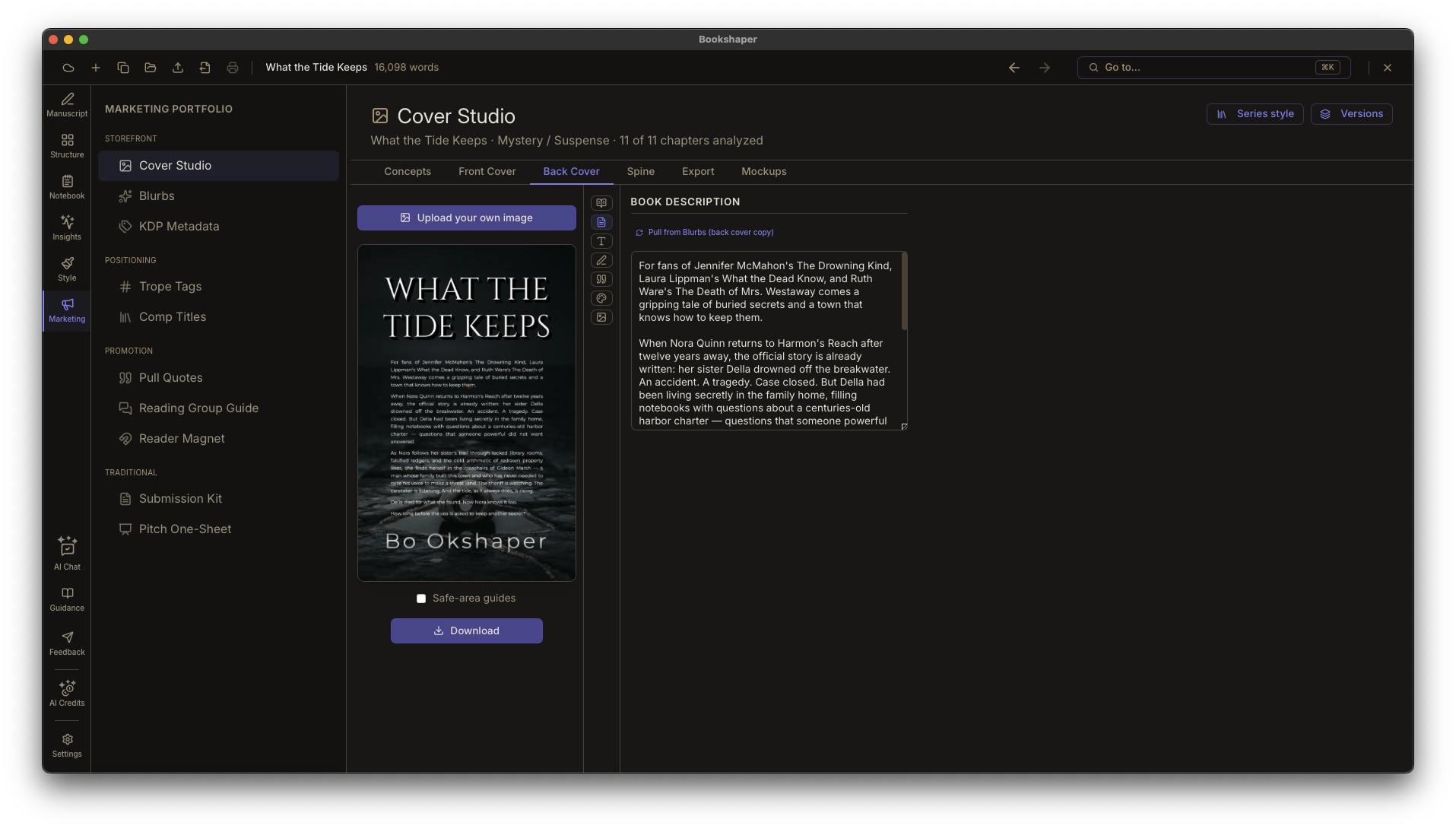The image size is (1456, 829).
Task: Focus the Go to search field
Action: tap(1213, 68)
